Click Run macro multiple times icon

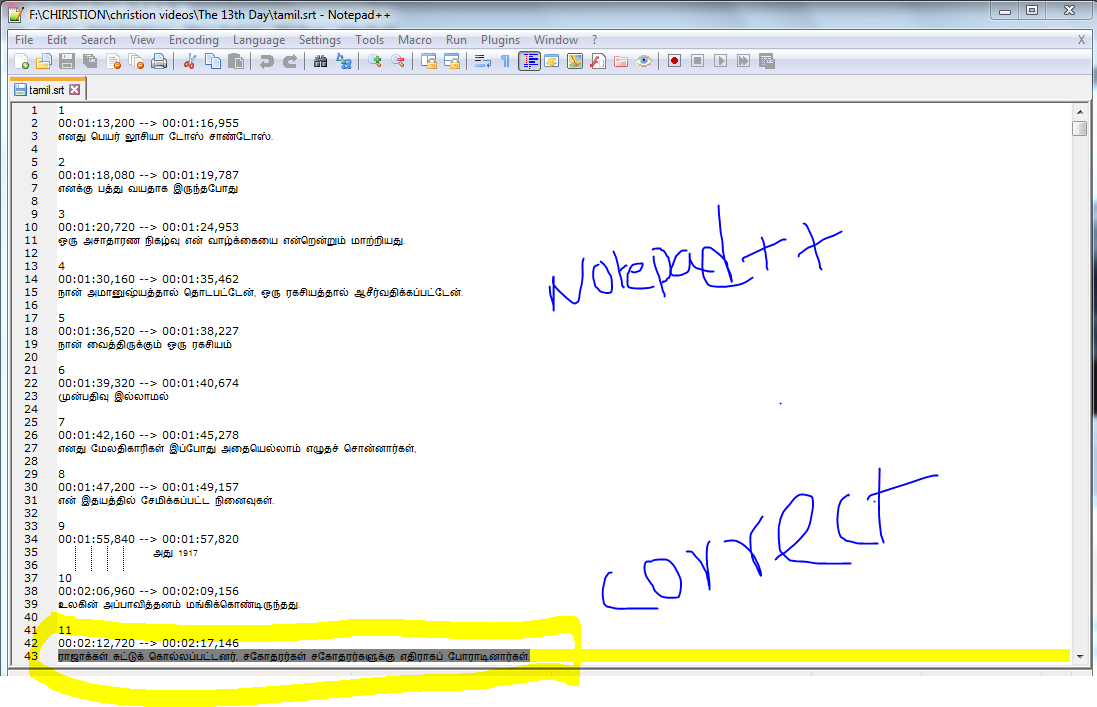tap(744, 62)
